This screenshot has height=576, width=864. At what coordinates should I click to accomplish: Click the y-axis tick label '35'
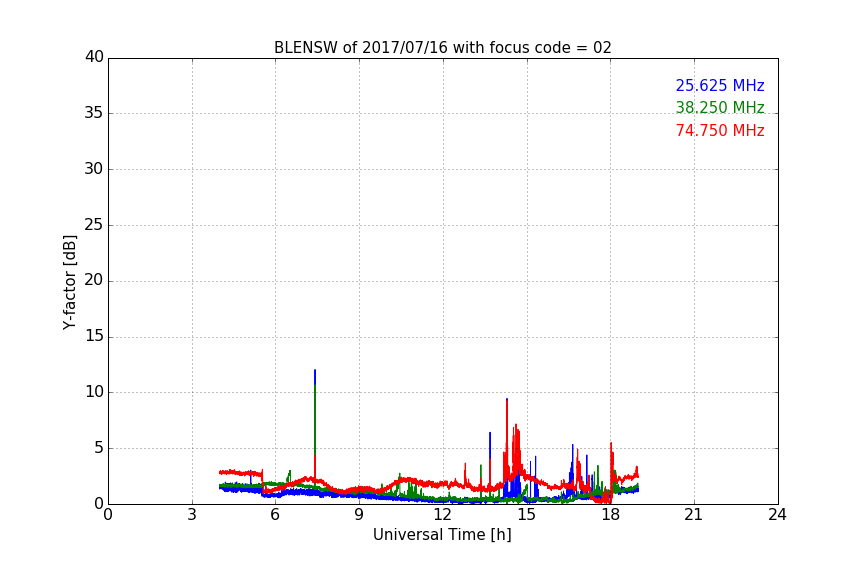coord(94,113)
